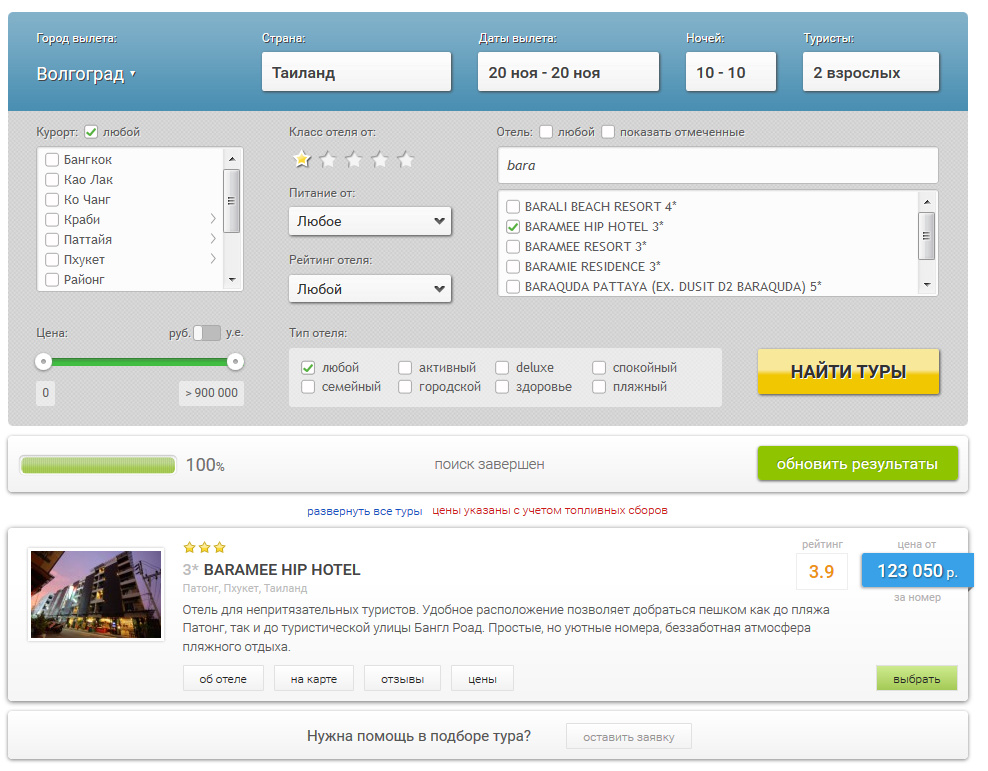The image size is (988, 771).
Task: Check BARALI BEACH RESORT 4* hotel
Action: pos(513,207)
